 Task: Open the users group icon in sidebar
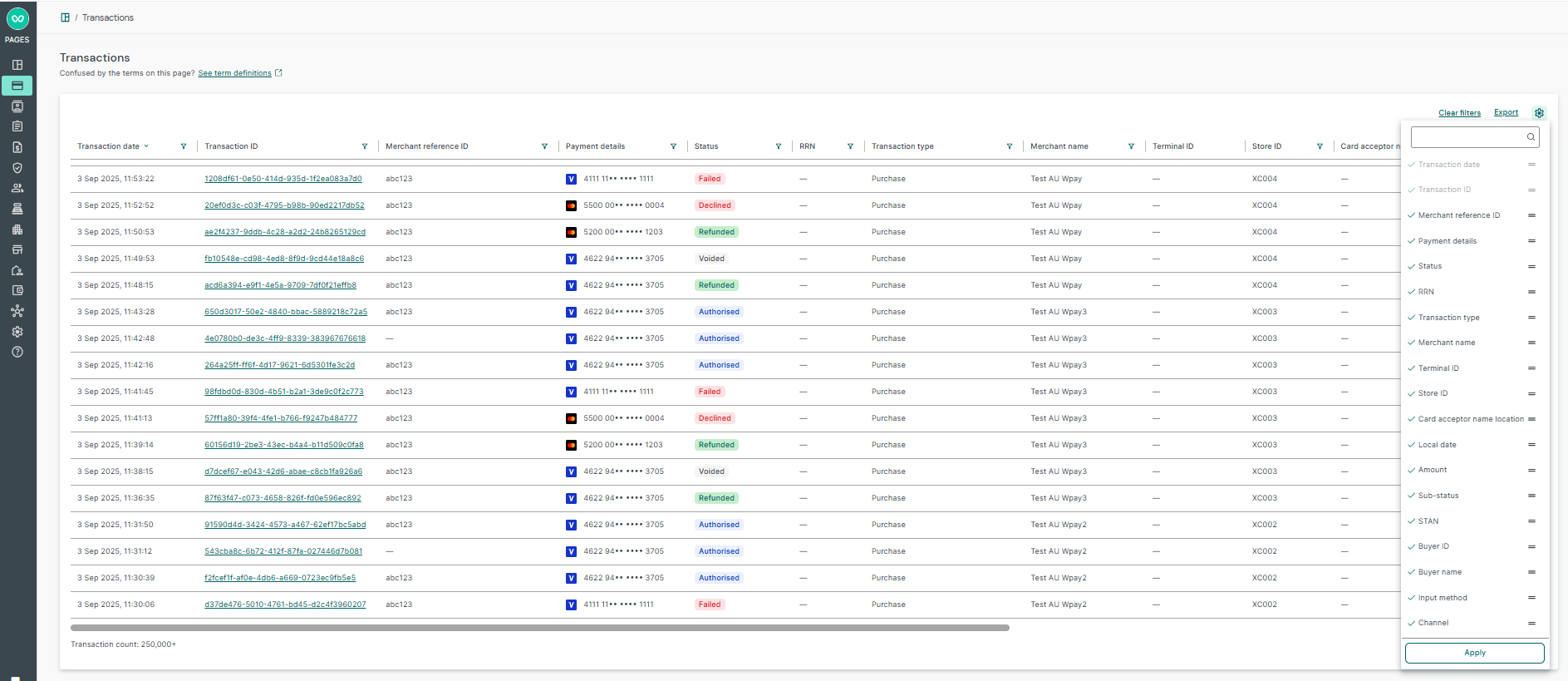click(17, 188)
